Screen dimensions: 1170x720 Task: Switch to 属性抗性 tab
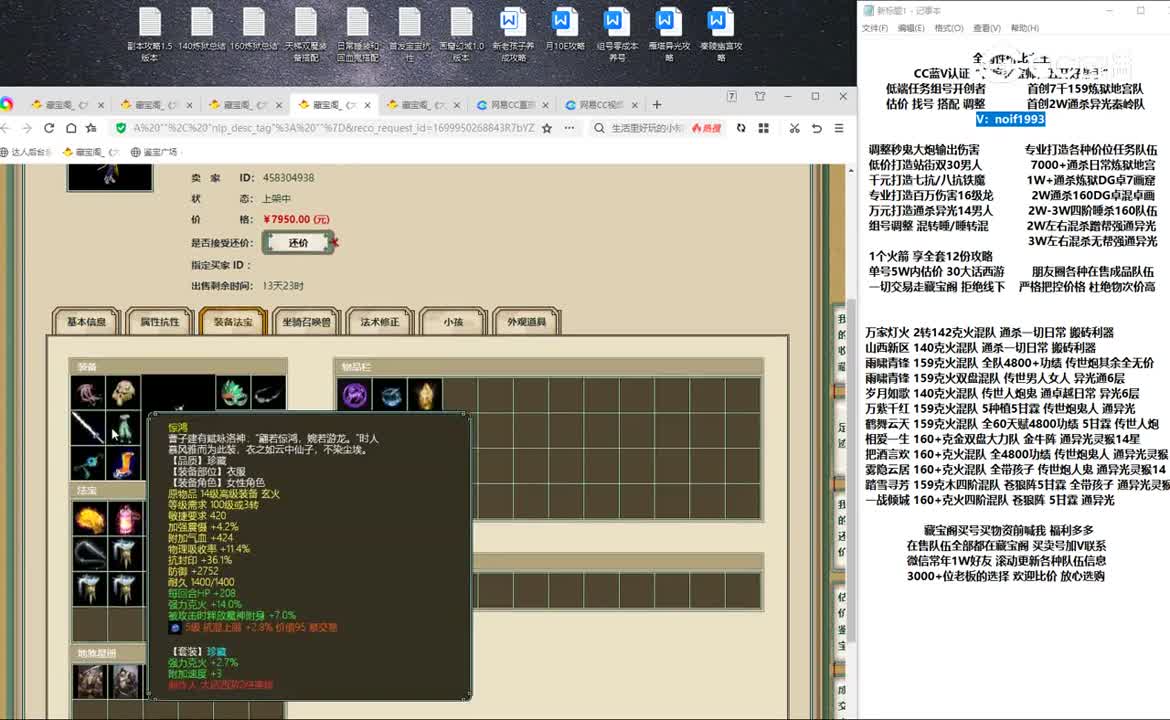[160, 322]
